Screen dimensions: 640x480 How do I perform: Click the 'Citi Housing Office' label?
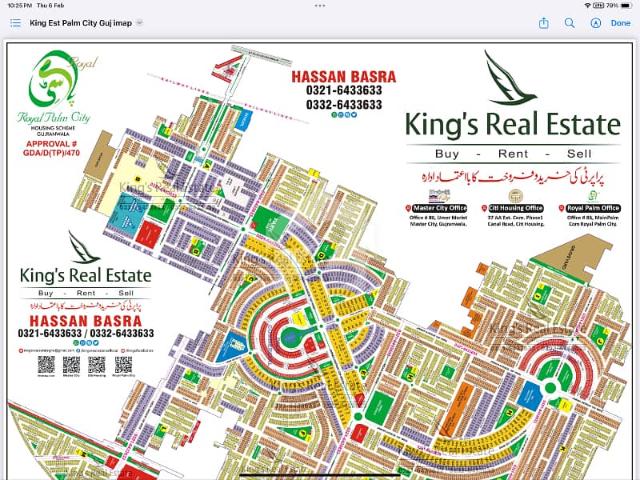[516, 208]
